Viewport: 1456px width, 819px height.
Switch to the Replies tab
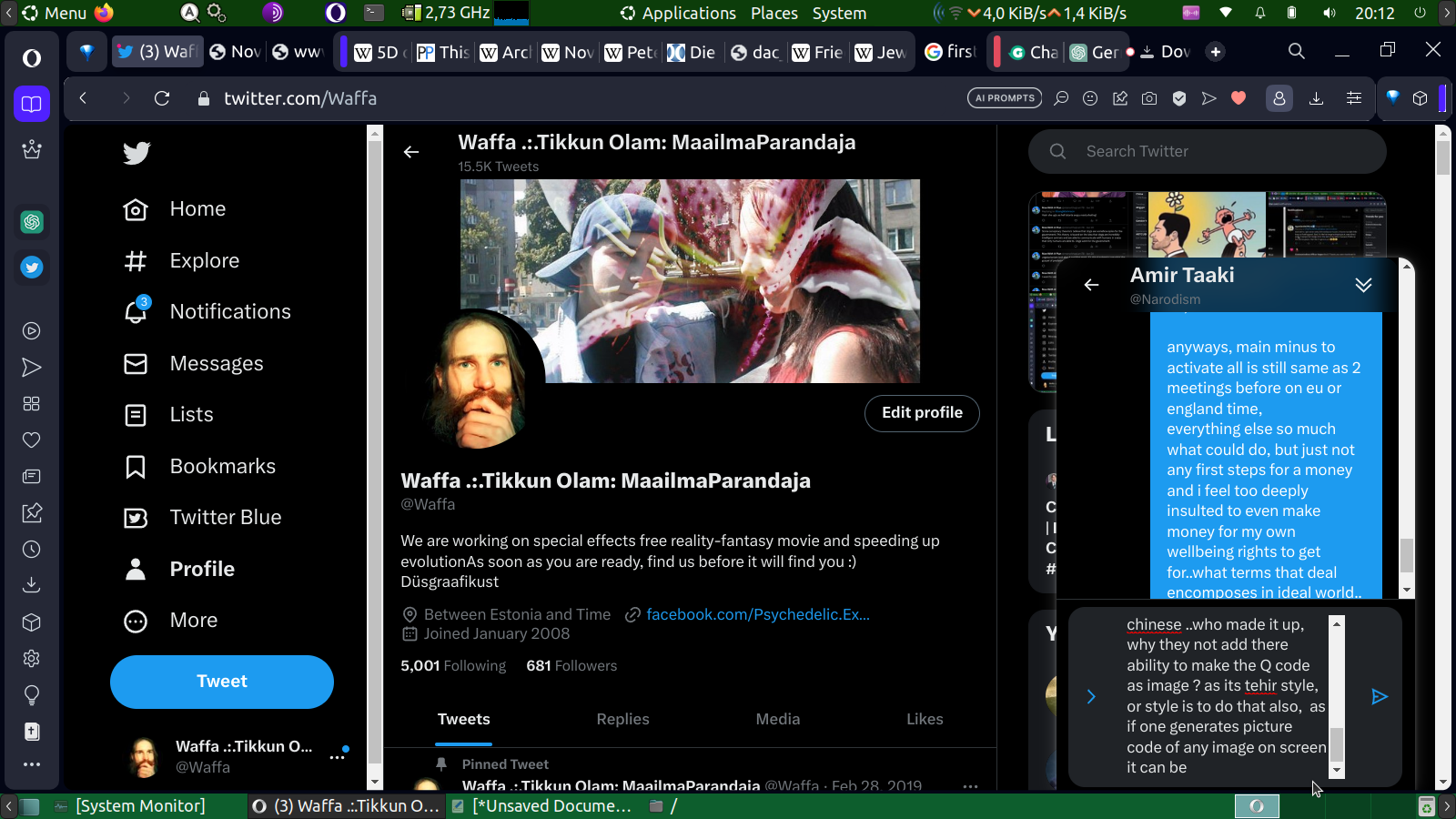[622, 719]
